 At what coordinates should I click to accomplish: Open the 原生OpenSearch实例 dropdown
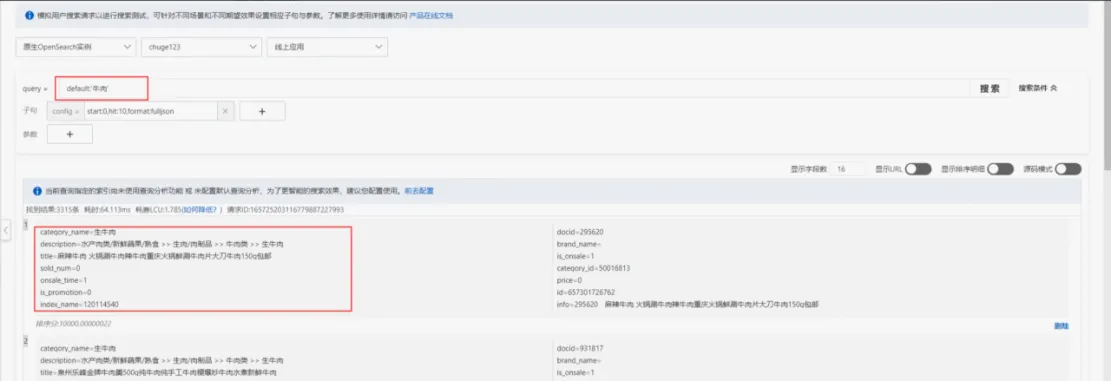[76, 47]
